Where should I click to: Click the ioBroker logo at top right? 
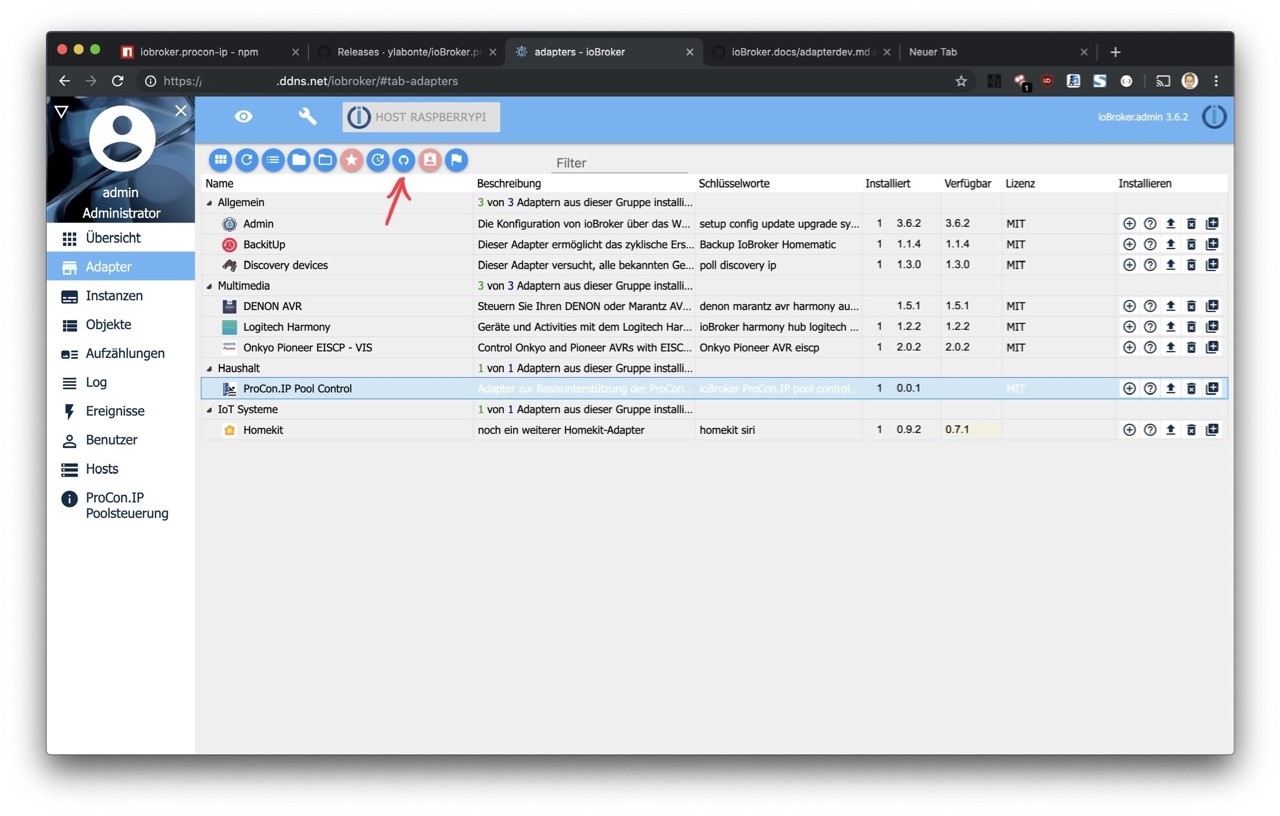[x=1214, y=117]
